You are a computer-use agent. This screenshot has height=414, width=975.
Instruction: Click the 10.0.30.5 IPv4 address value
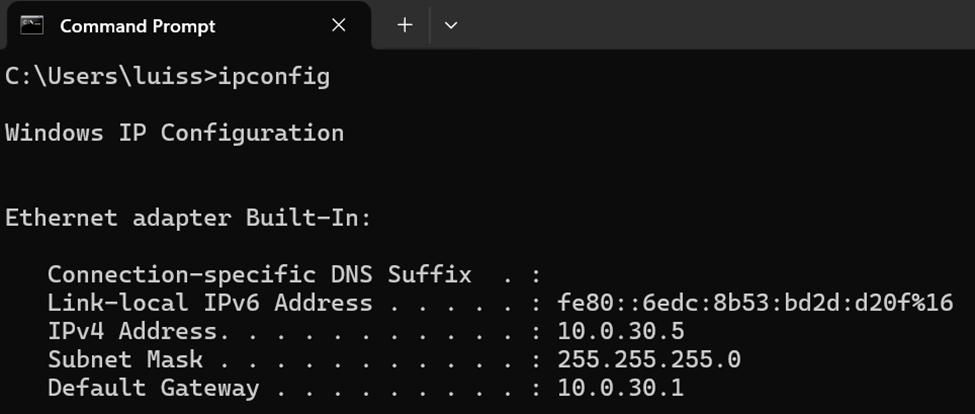pyautogui.click(x=621, y=331)
